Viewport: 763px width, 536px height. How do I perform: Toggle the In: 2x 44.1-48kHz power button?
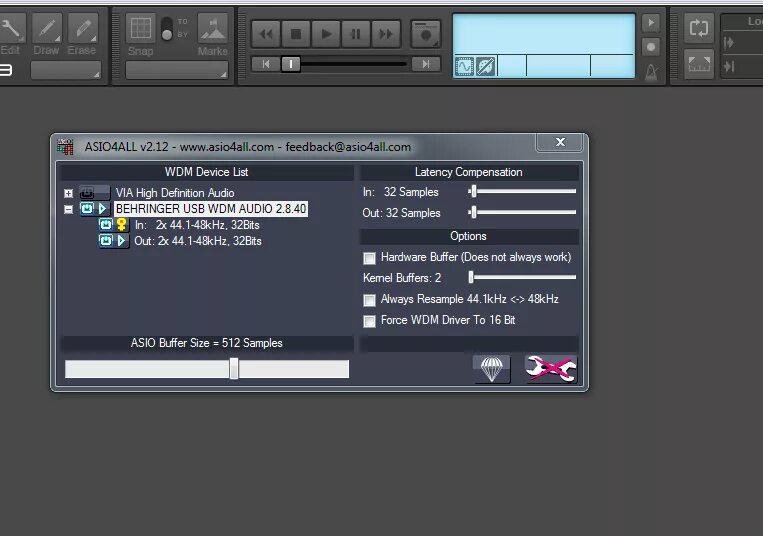point(106,224)
